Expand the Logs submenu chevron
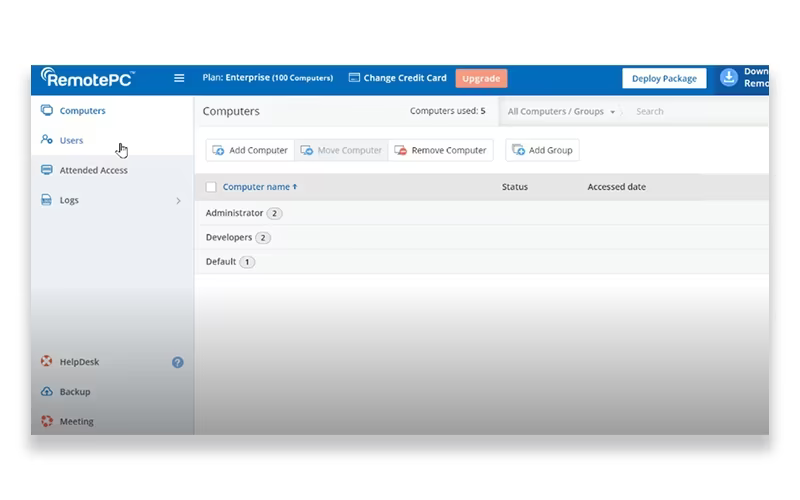 [x=179, y=201]
